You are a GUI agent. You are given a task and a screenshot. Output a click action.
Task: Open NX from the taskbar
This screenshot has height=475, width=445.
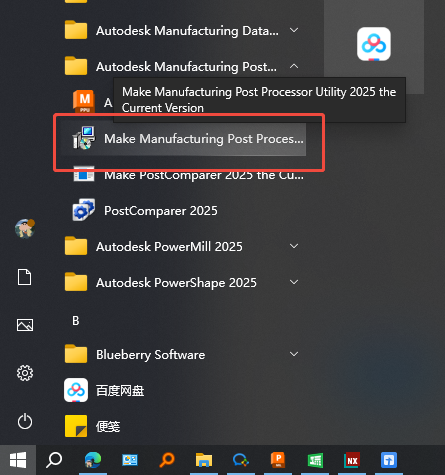pos(352,460)
